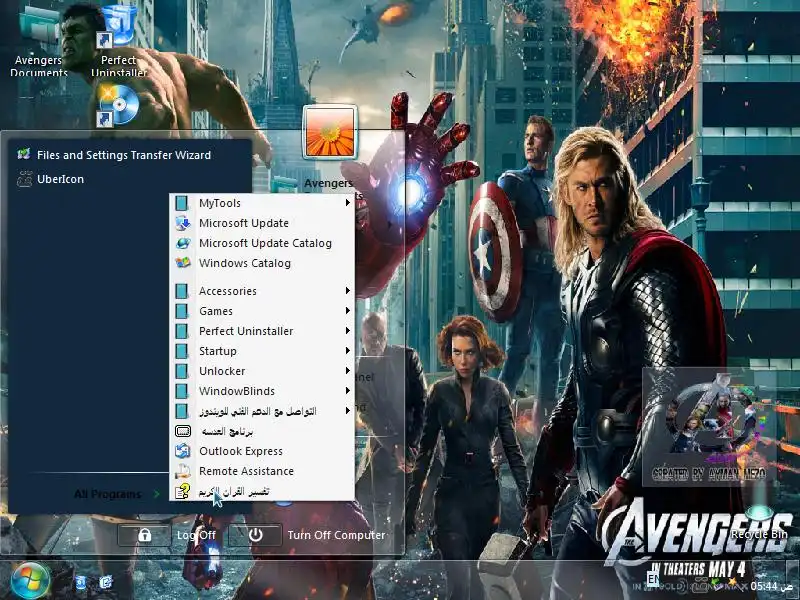Click the Turn Off Computer button
The image size is (800, 600).
point(307,535)
